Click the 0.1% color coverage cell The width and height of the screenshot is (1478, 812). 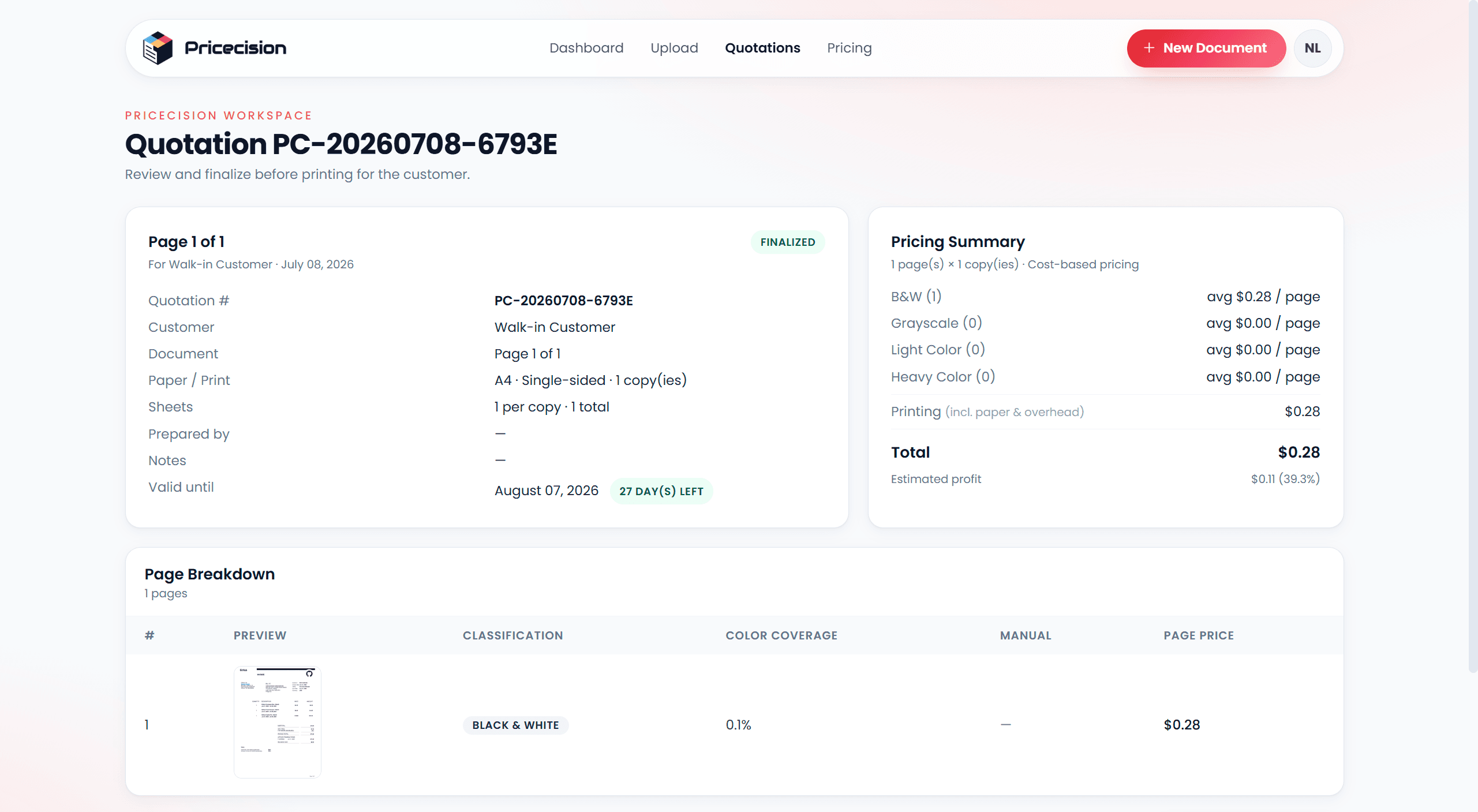pyautogui.click(x=738, y=725)
